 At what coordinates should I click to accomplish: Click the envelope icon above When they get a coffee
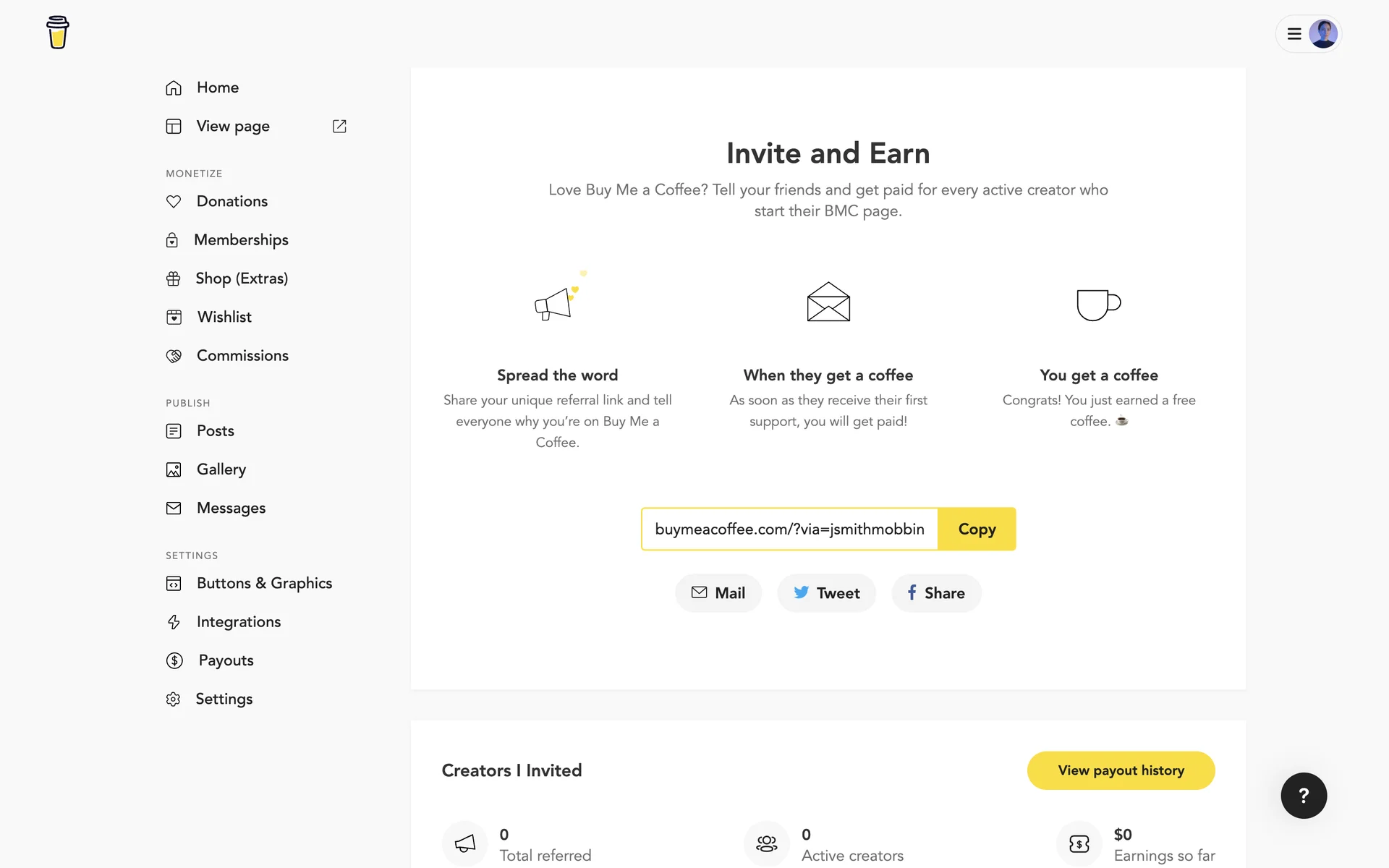[x=828, y=302]
